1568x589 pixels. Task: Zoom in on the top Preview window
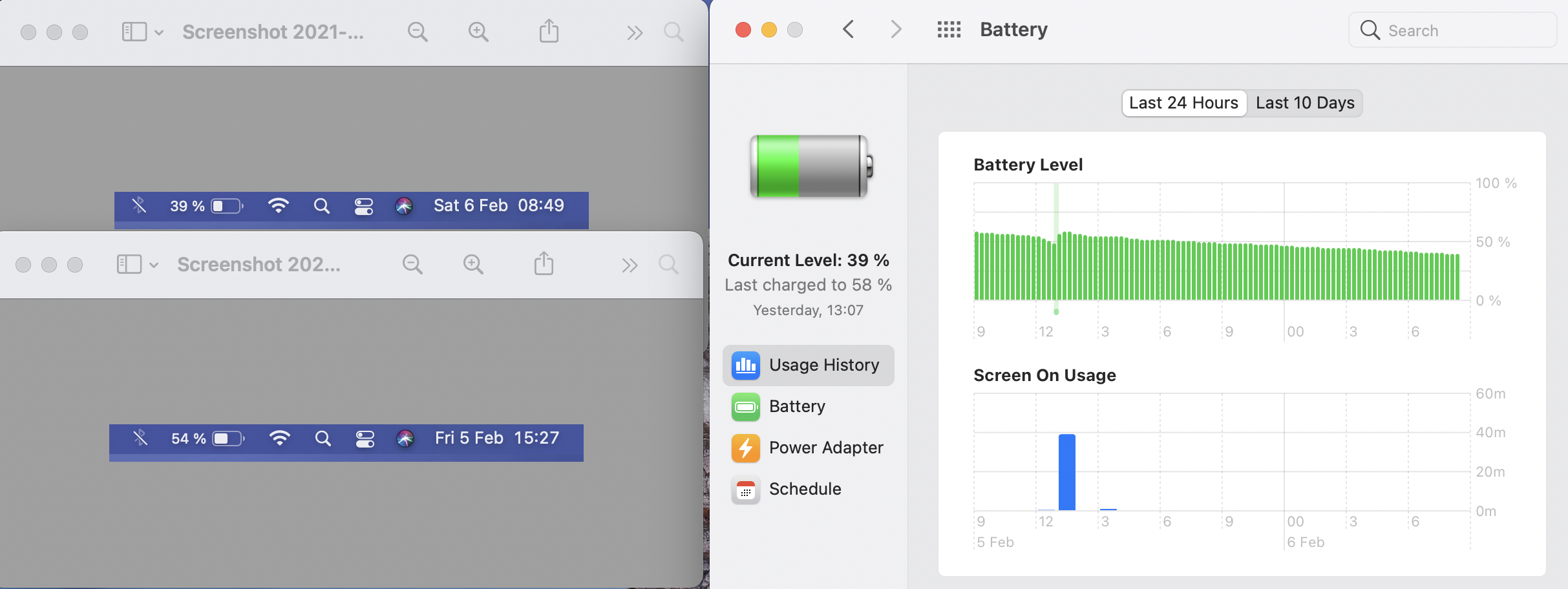(x=478, y=32)
